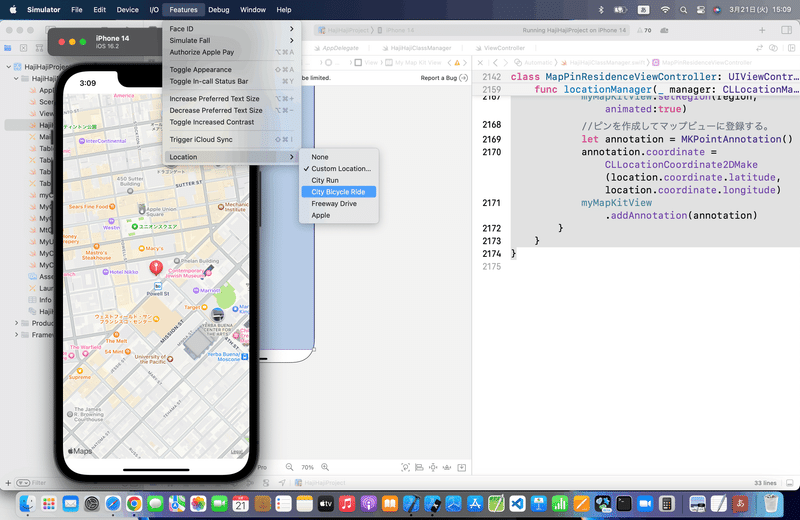Click the 70 warnings indicator
This screenshot has height=520, width=800.
644,31
